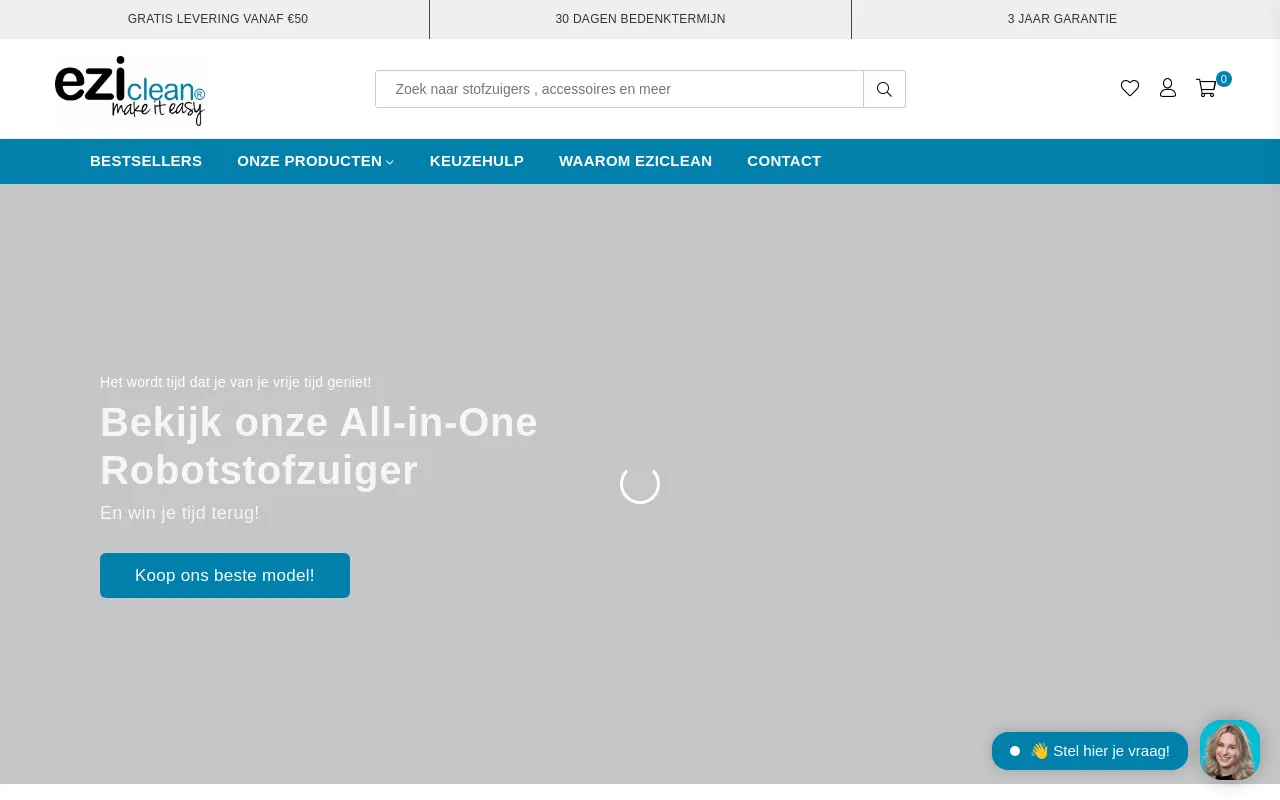Open the user account icon
The image size is (1280, 800).
pyautogui.click(x=1168, y=88)
